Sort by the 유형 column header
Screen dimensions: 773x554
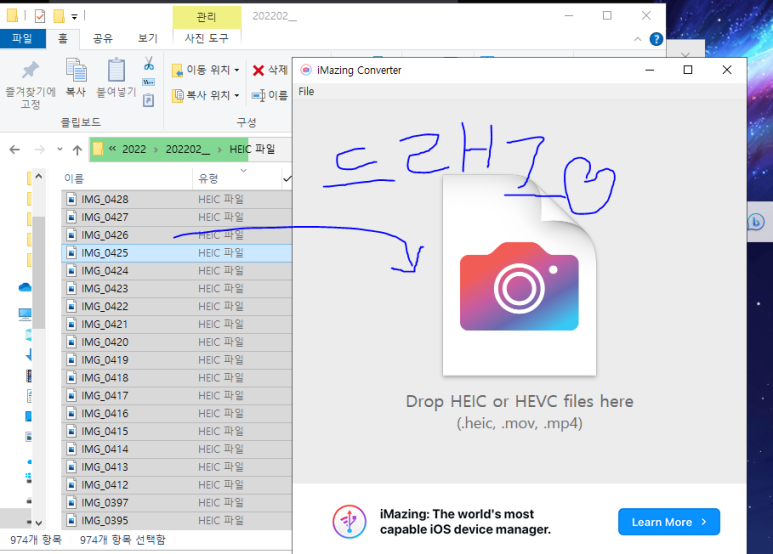208,178
